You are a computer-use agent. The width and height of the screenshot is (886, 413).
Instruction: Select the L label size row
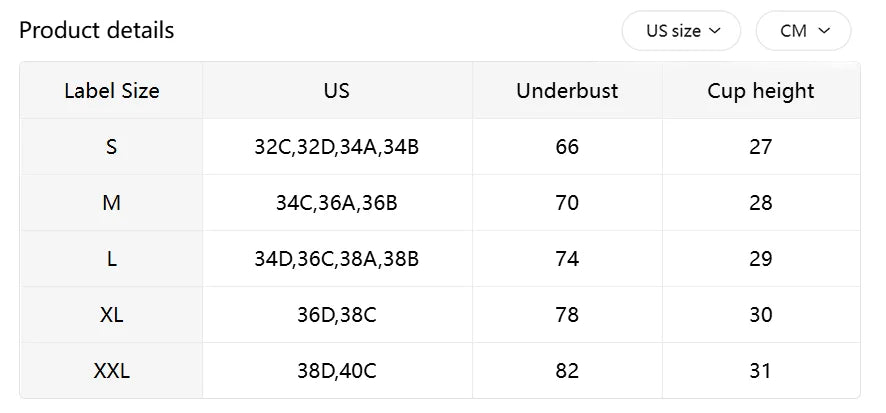tap(112, 259)
